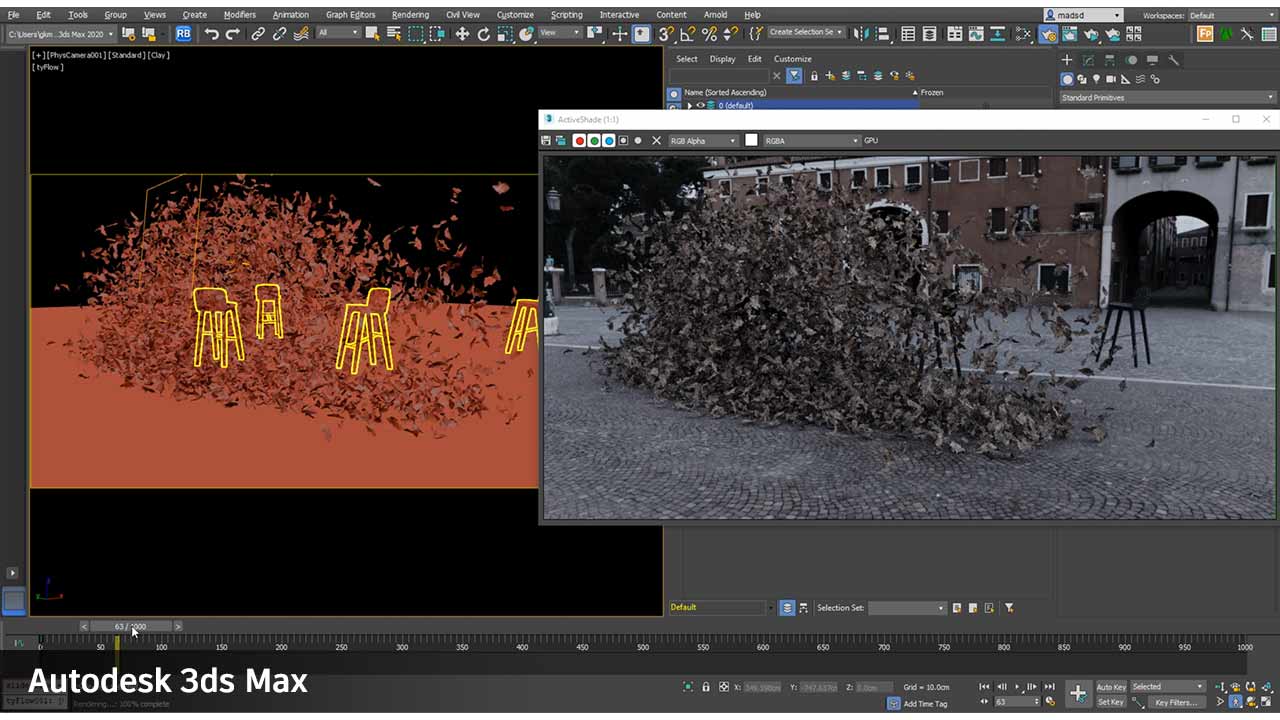1280x720 pixels.
Task: Click the Render Setup teapot icon
Action: pyautogui.click(x=1047, y=34)
